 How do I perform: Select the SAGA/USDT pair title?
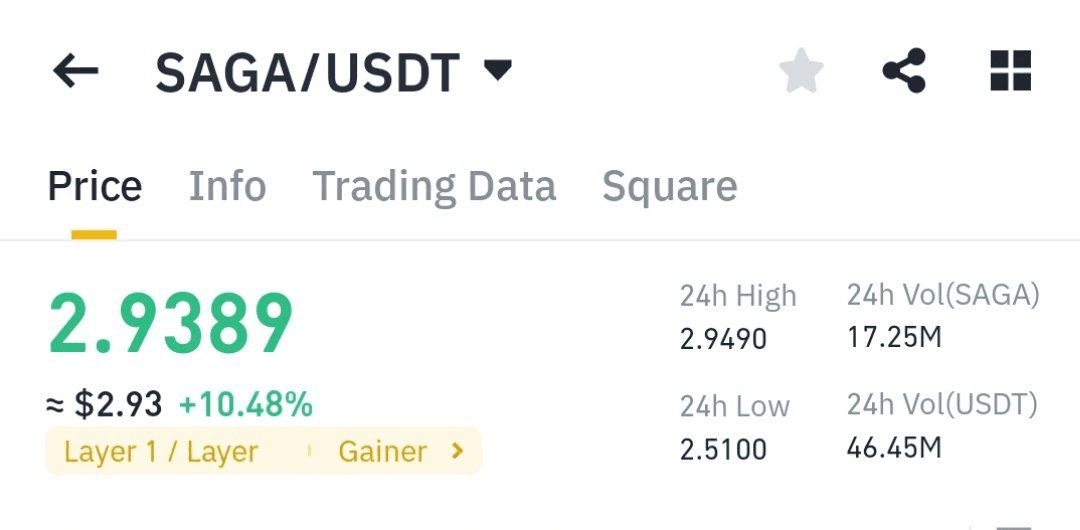[307, 72]
